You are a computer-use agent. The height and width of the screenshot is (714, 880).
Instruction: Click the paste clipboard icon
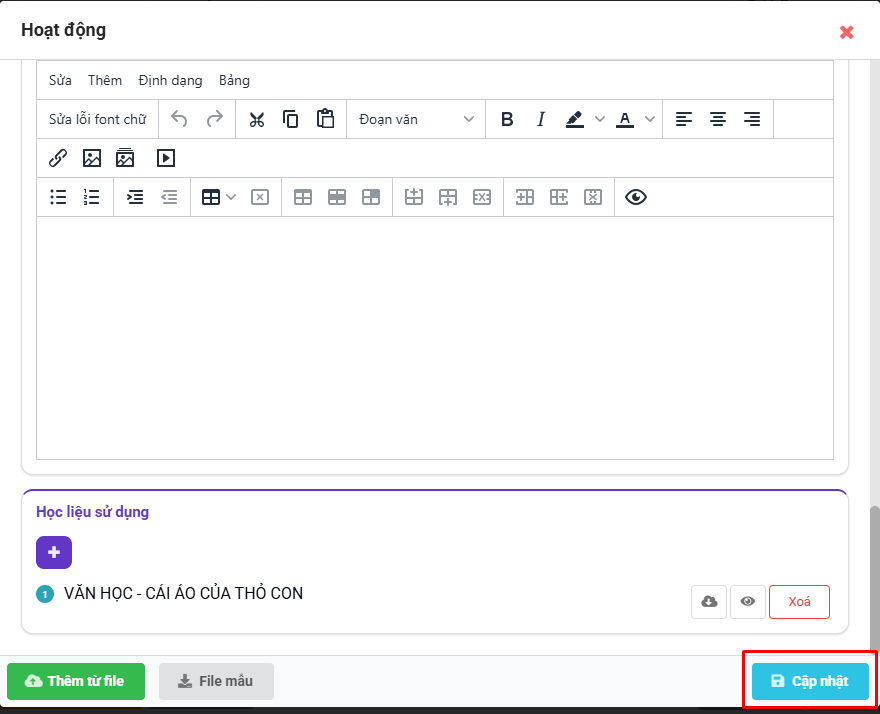tap(325, 119)
